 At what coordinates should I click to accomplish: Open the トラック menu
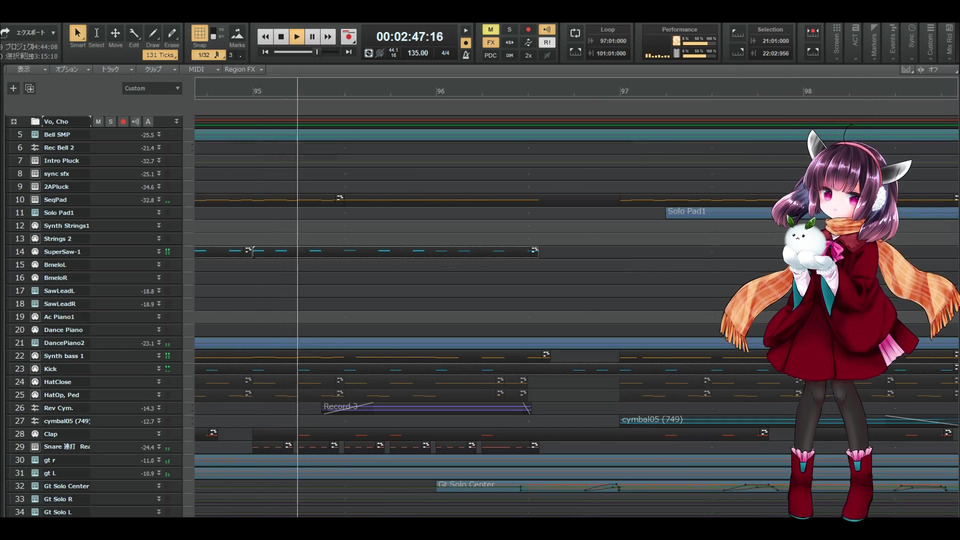[x=114, y=69]
